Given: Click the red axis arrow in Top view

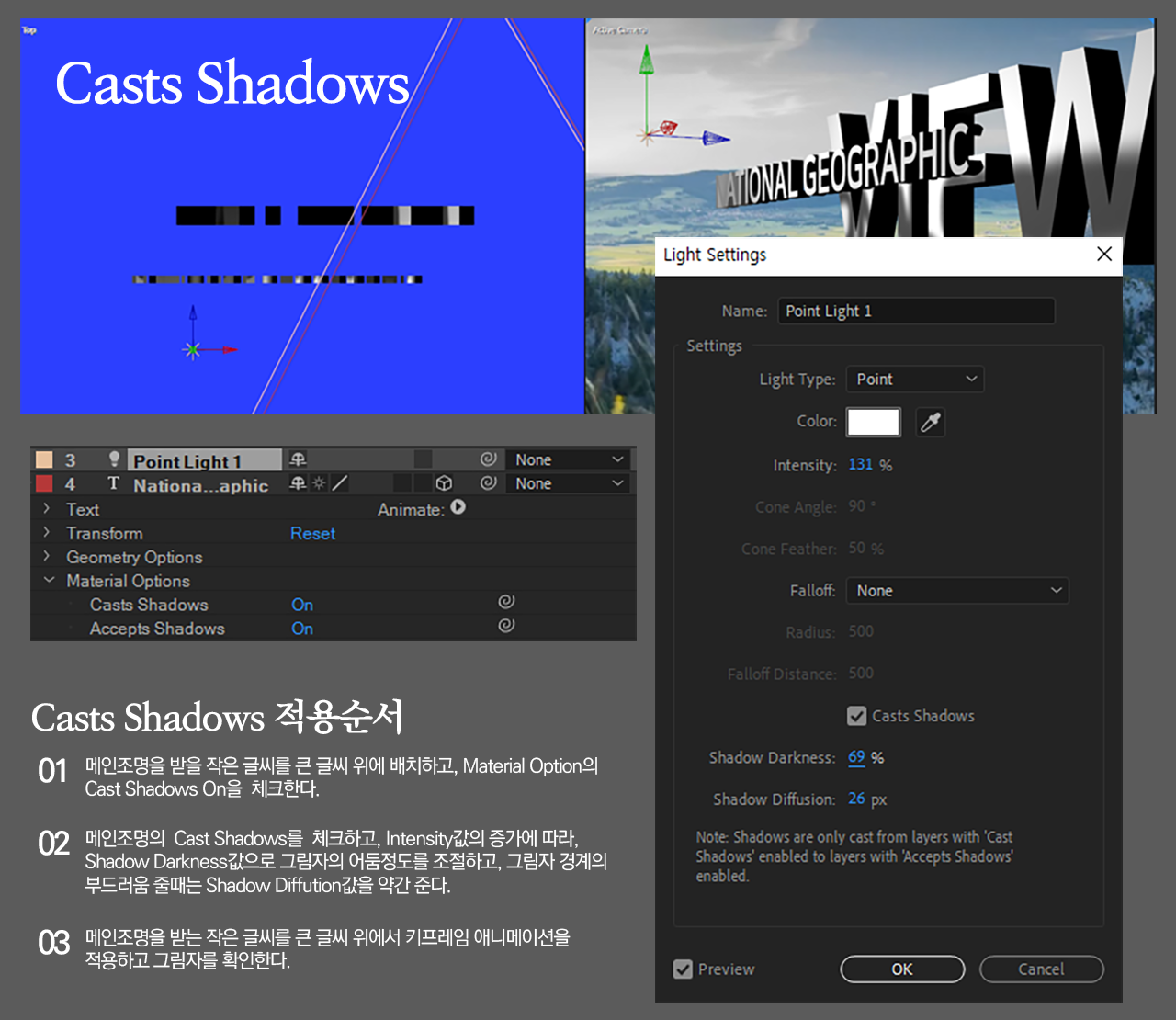Looking at the screenshot, I should tap(229, 349).
